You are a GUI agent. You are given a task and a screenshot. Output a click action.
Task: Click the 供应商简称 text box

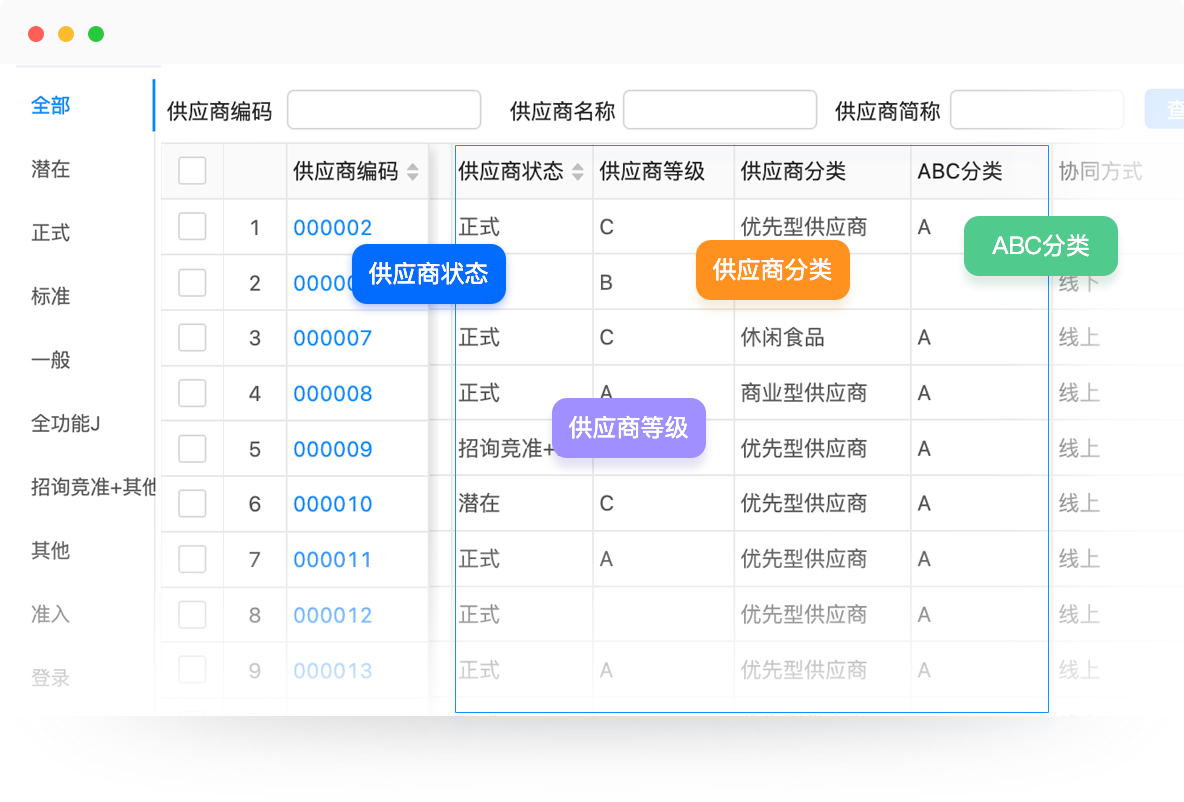tap(1036, 110)
